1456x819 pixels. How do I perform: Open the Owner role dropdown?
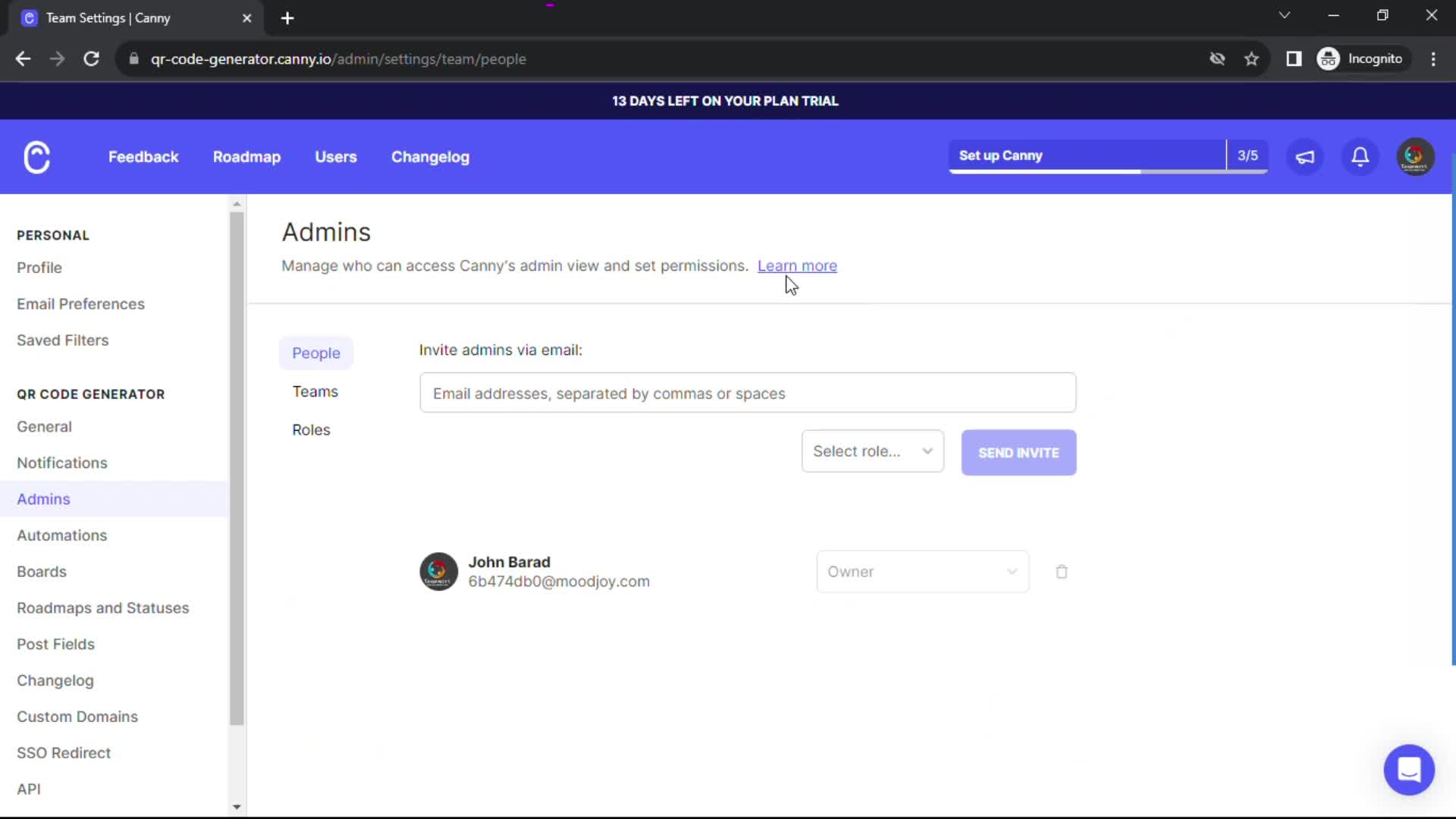921,572
